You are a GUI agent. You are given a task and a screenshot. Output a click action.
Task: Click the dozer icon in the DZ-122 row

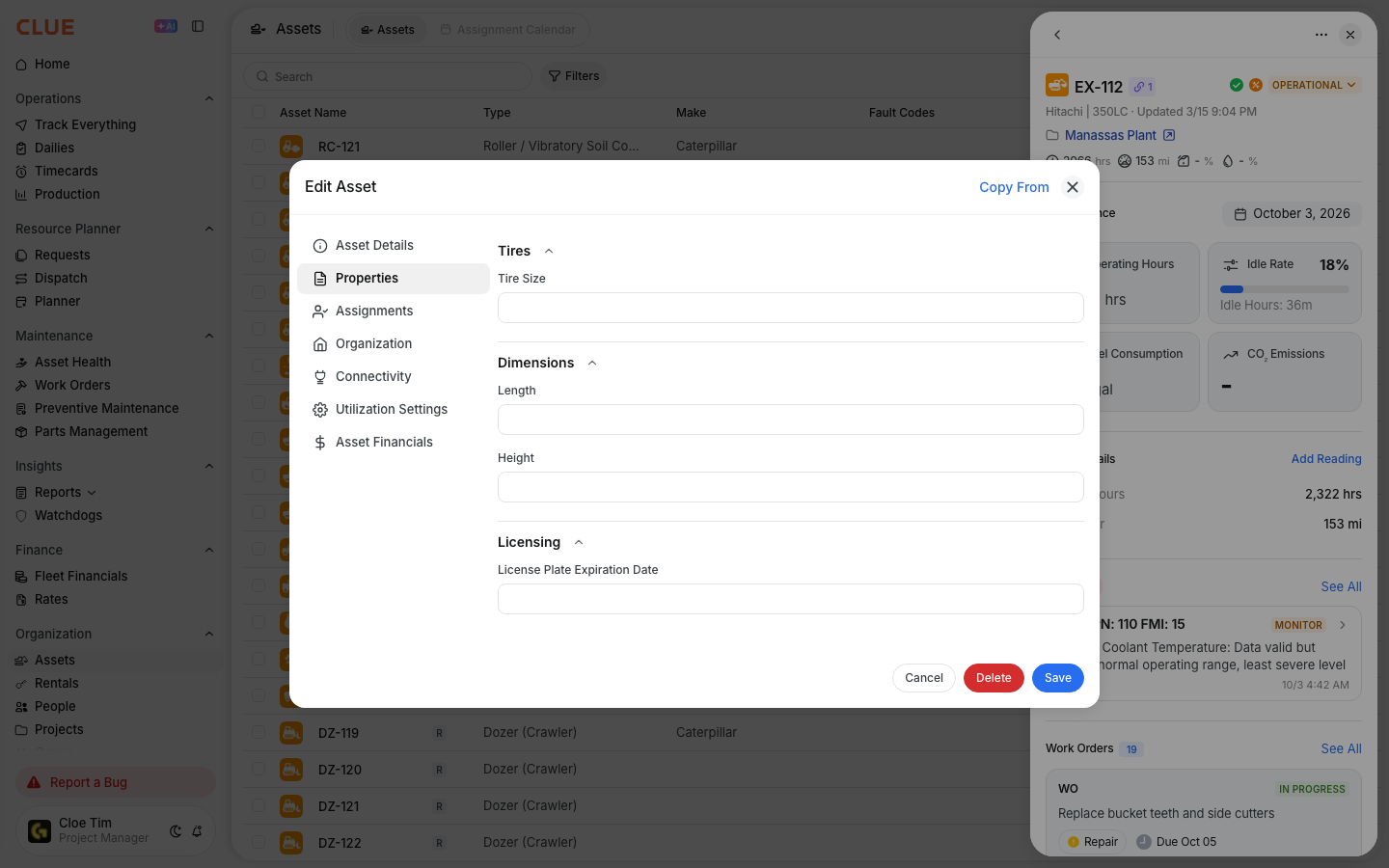[291, 843]
